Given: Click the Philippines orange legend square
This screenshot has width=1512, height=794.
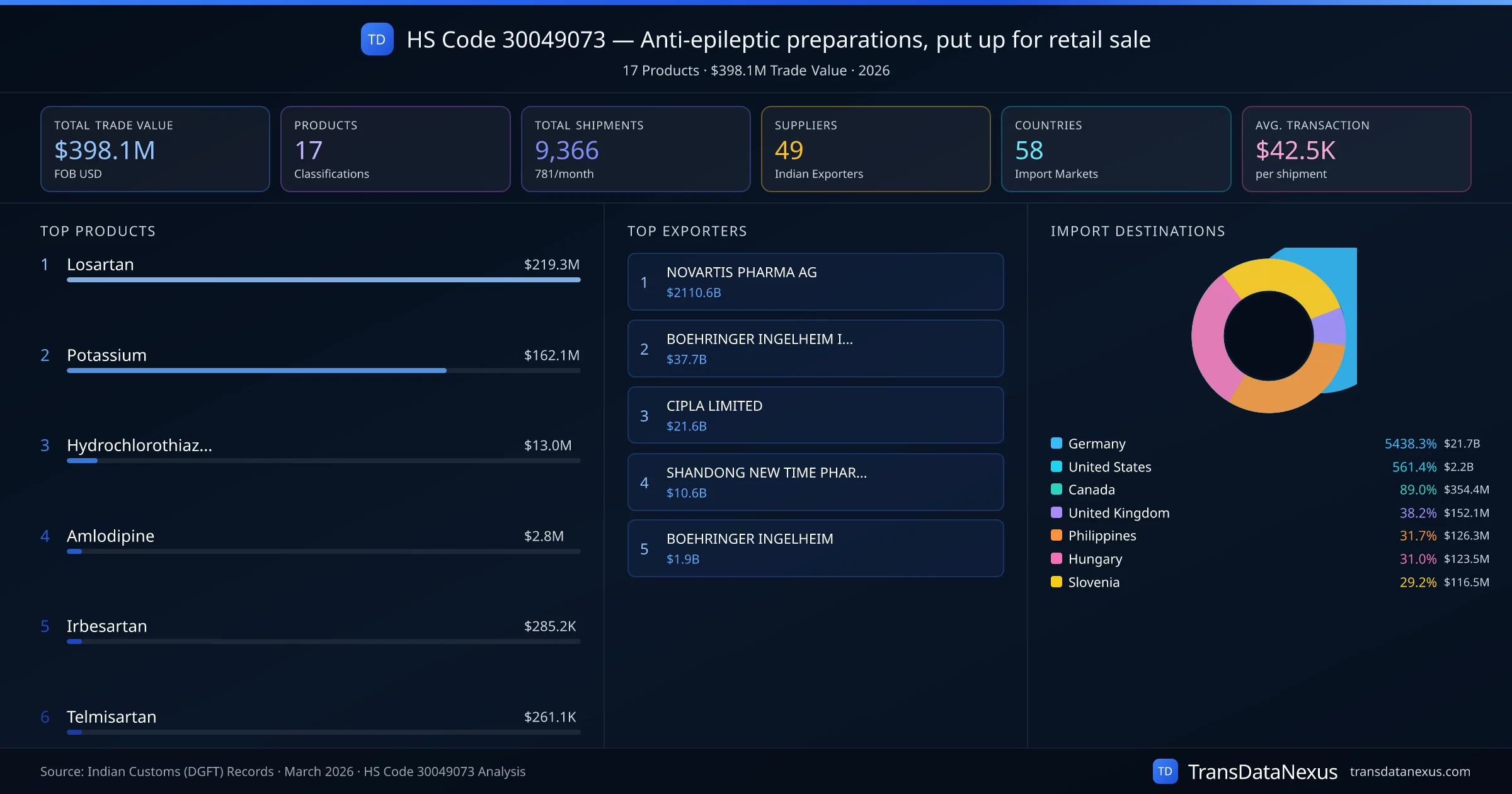Looking at the screenshot, I should click(x=1057, y=535).
